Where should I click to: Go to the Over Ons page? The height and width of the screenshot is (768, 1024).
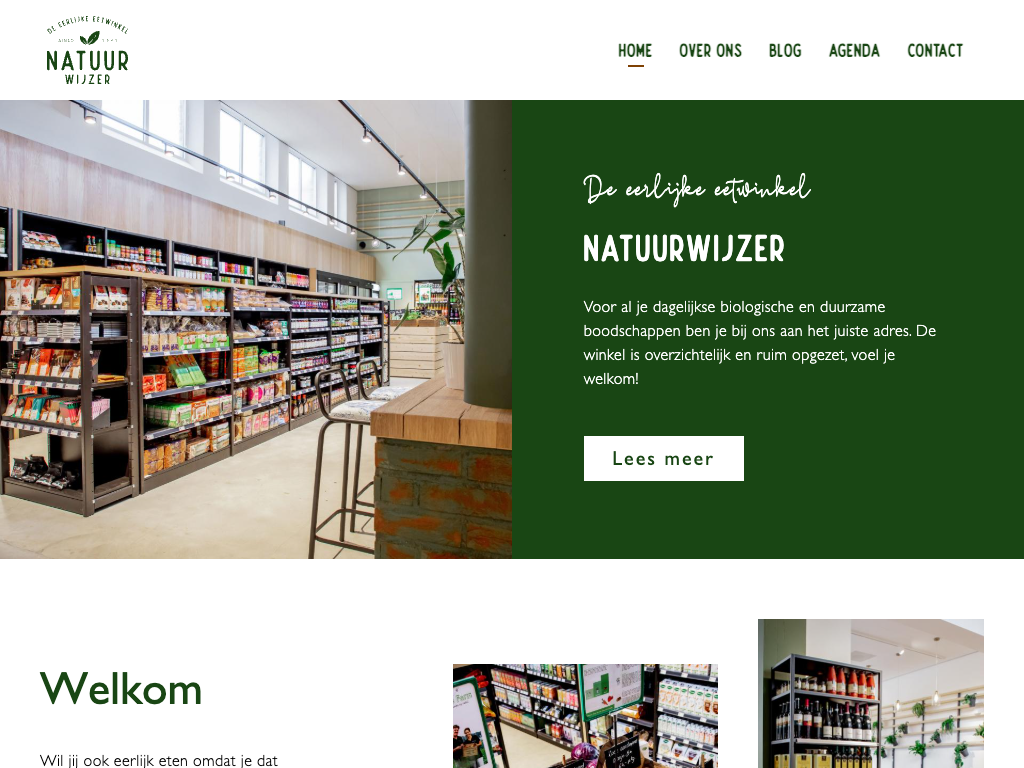710,51
